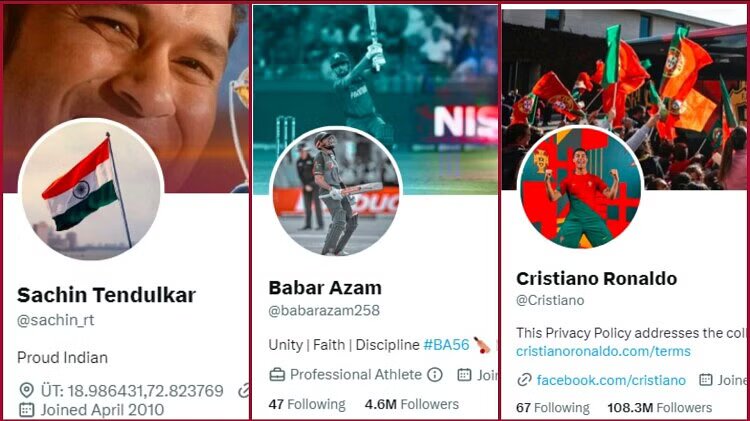Open Sachin Tendulkar's Indian flag profile picture
This screenshot has width=750, height=421.
point(91,189)
